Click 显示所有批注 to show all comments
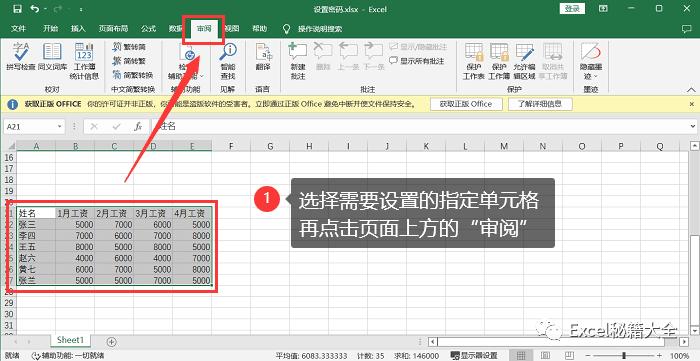The width and height of the screenshot is (700, 361). click(x=417, y=61)
